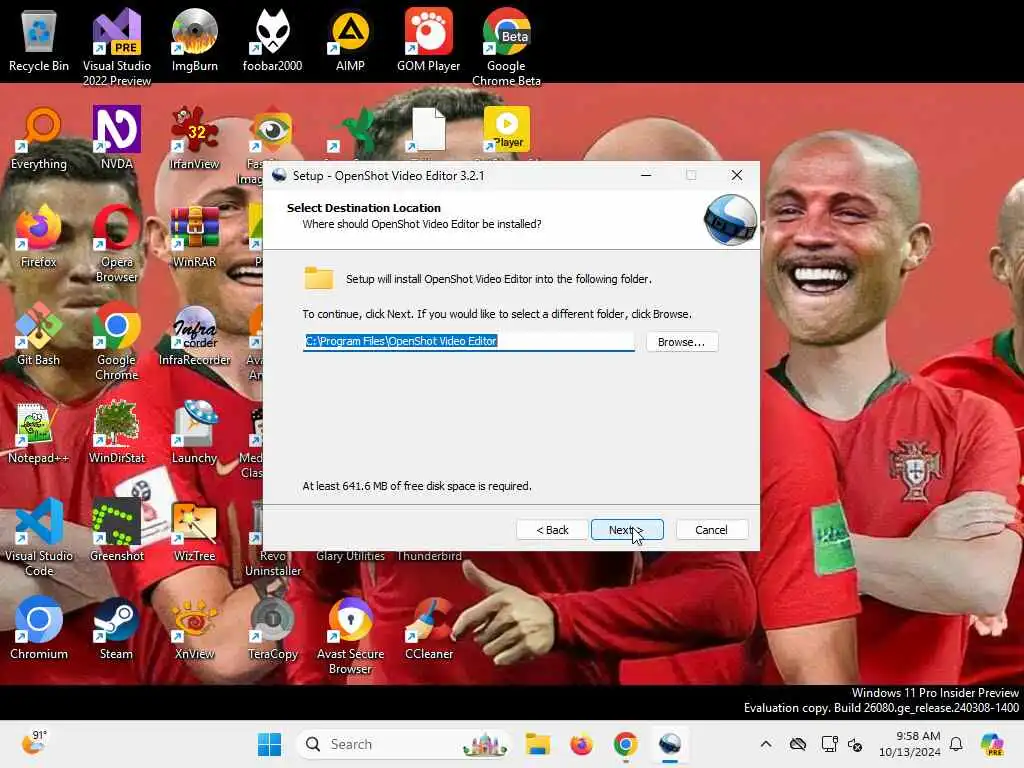Select the Avast Secure Browser icon
The width and height of the screenshot is (1024, 768).
pyautogui.click(x=350, y=635)
